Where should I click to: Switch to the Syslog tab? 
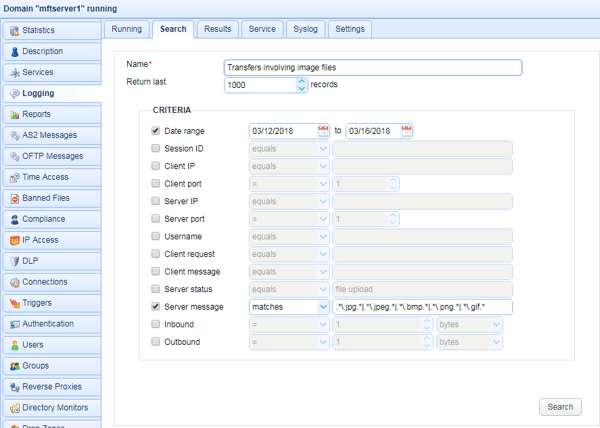(305, 29)
